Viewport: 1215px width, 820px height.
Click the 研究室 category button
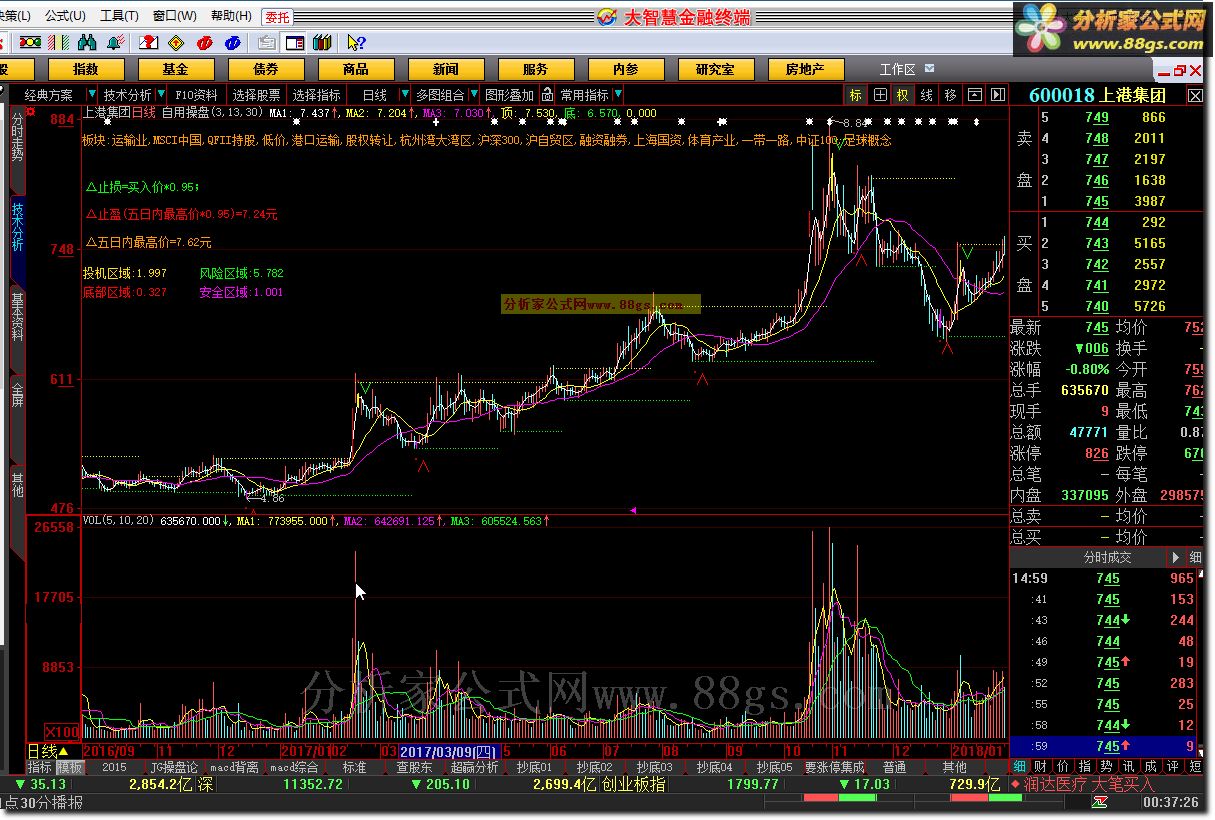[715, 69]
